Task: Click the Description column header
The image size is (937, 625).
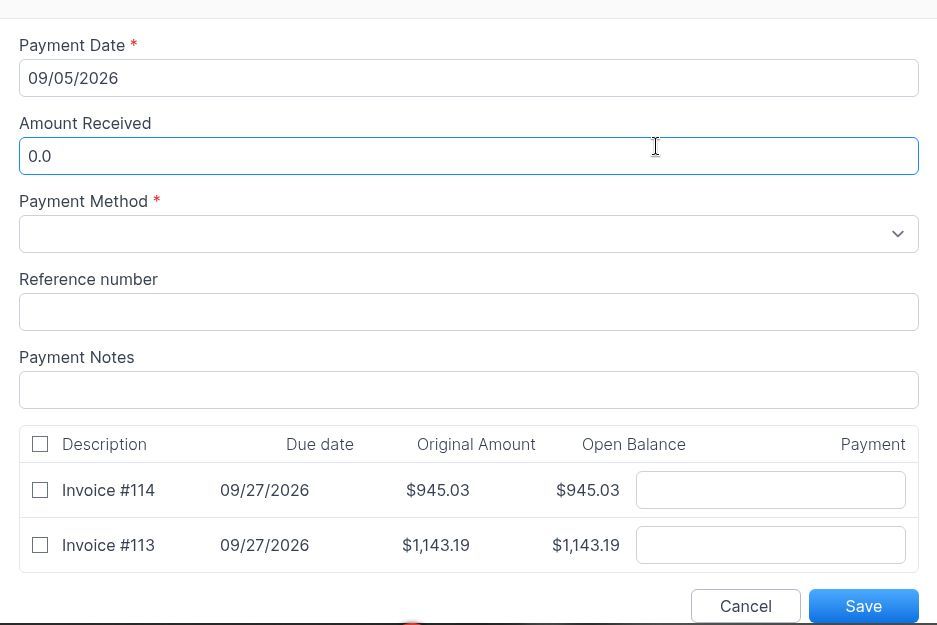Action: point(105,445)
